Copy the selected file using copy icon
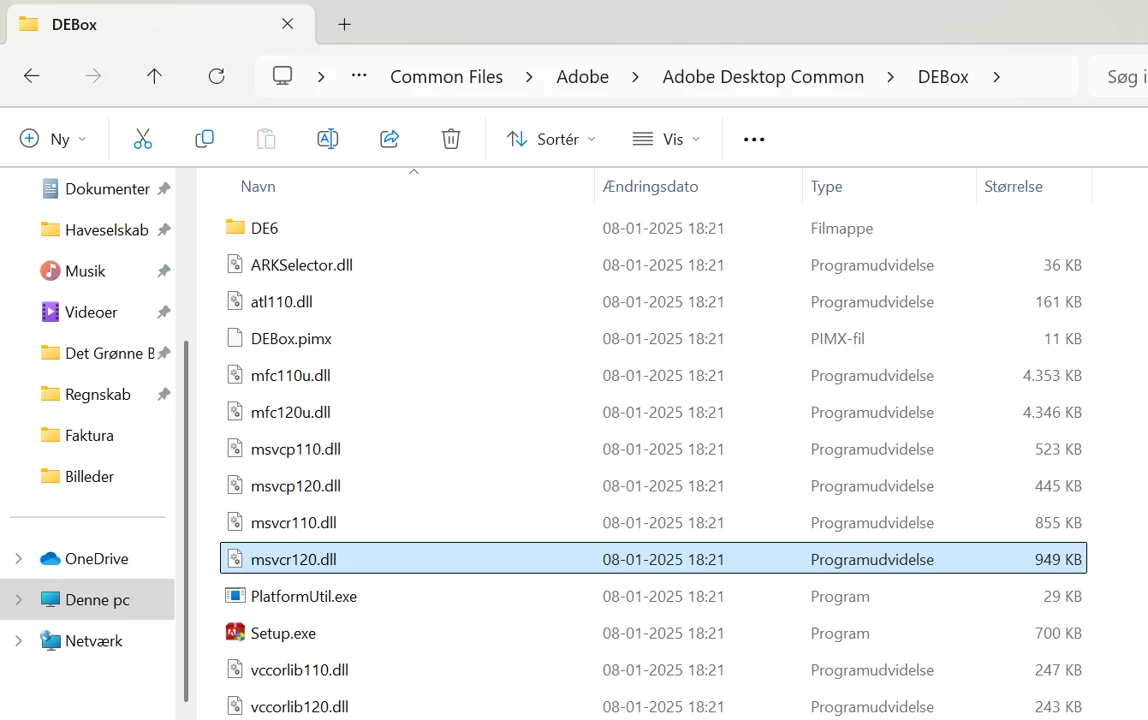 click(204, 138)
